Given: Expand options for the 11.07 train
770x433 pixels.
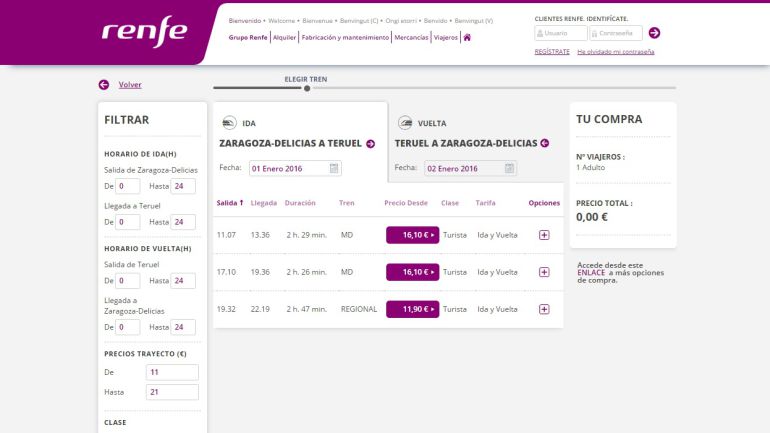Looking at the screenshot, I should (544, 235).
